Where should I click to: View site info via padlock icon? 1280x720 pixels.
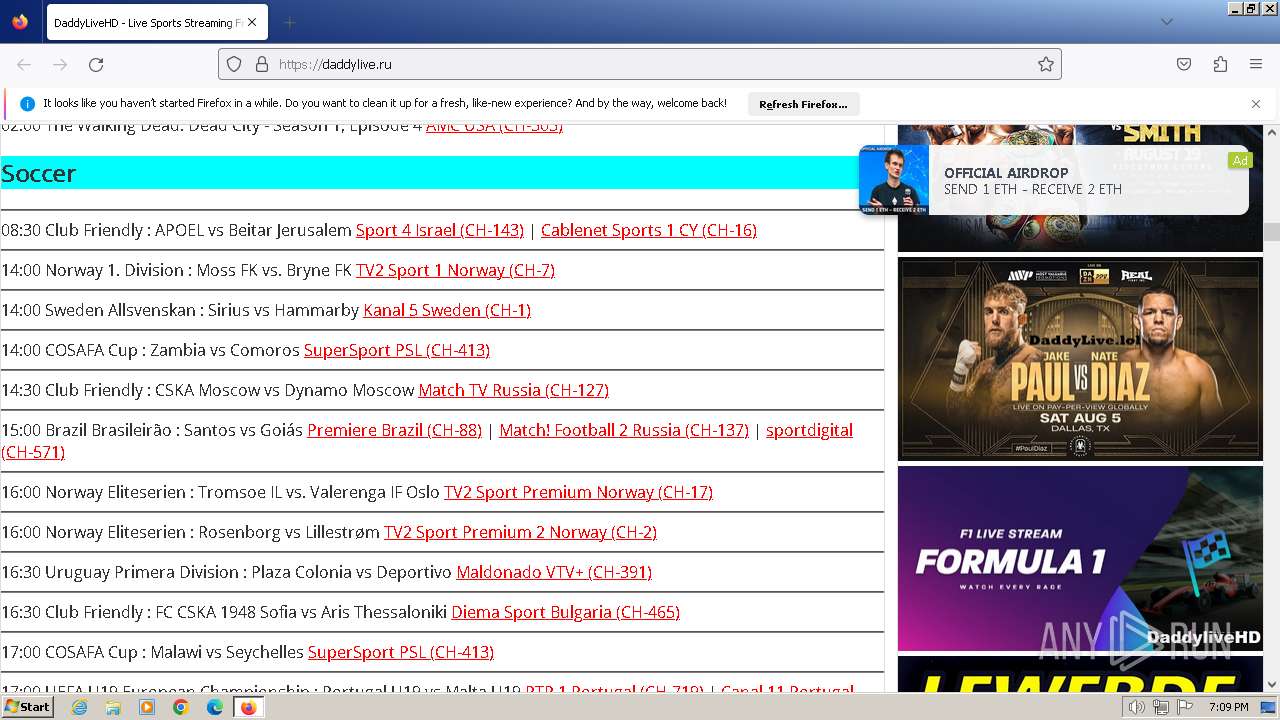[x=262, y=64]
